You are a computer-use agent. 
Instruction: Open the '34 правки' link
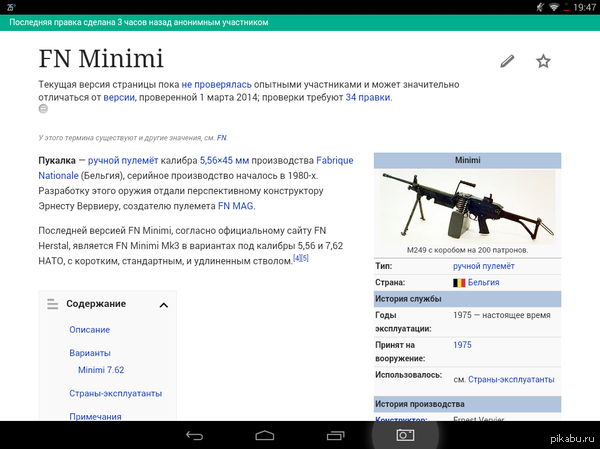[368, 97]
